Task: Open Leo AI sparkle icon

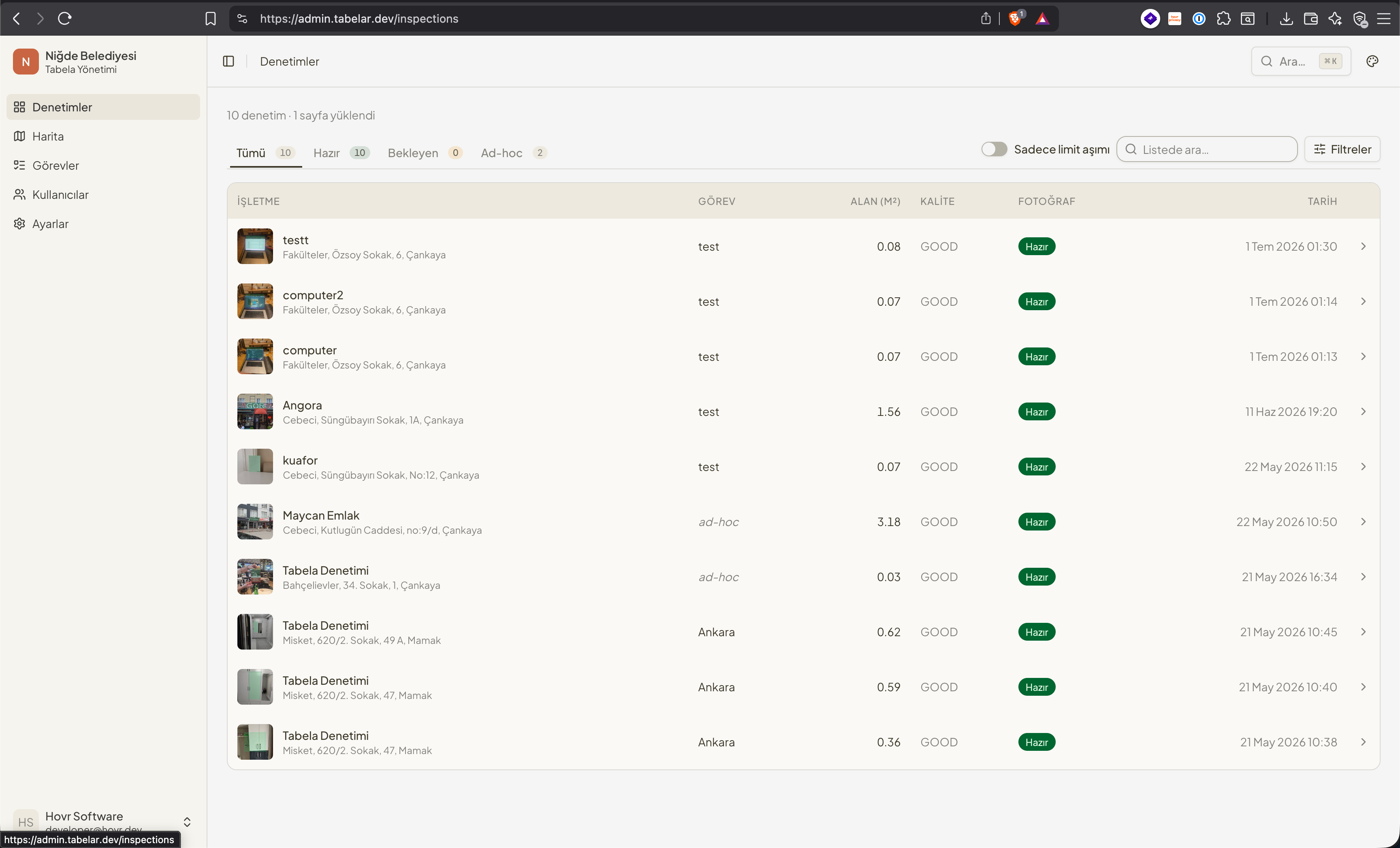Action: [x=1335, y=19]
